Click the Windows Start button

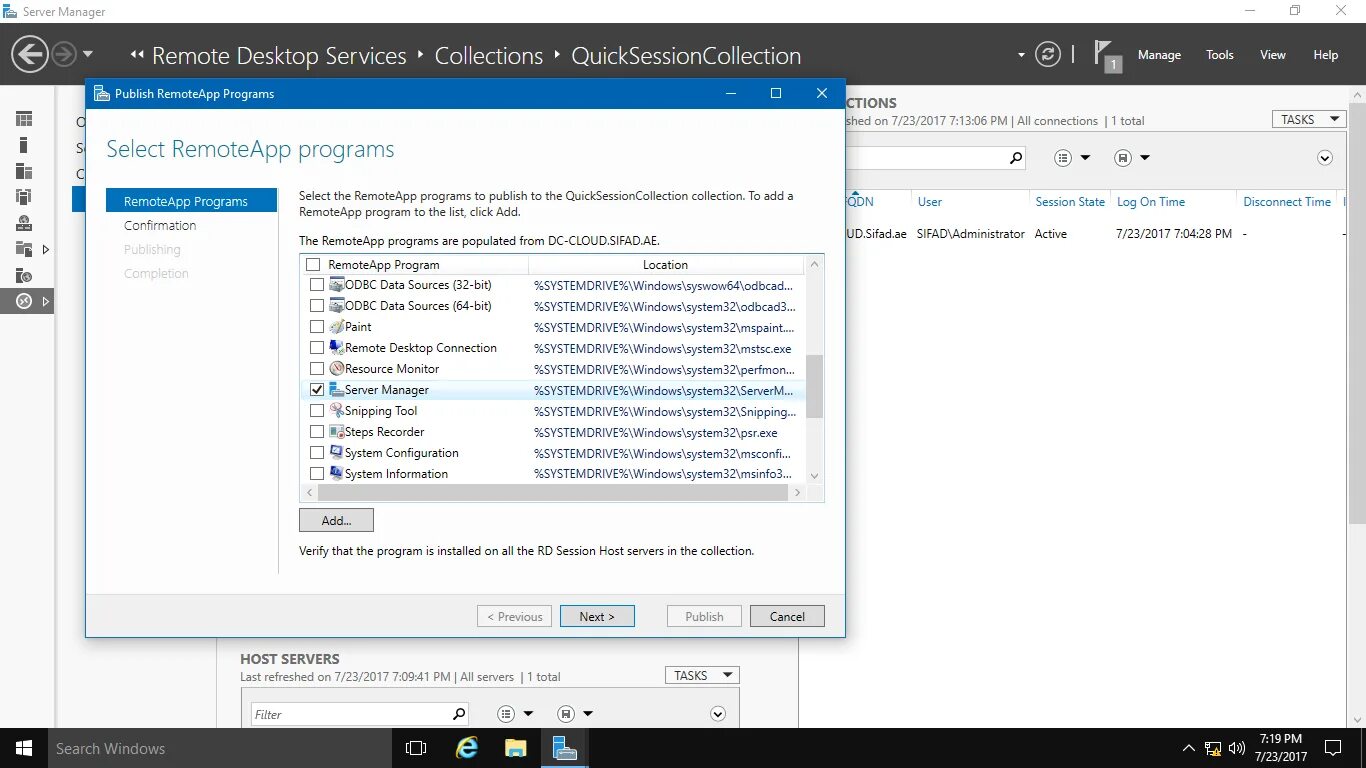(x=23, y=748)
